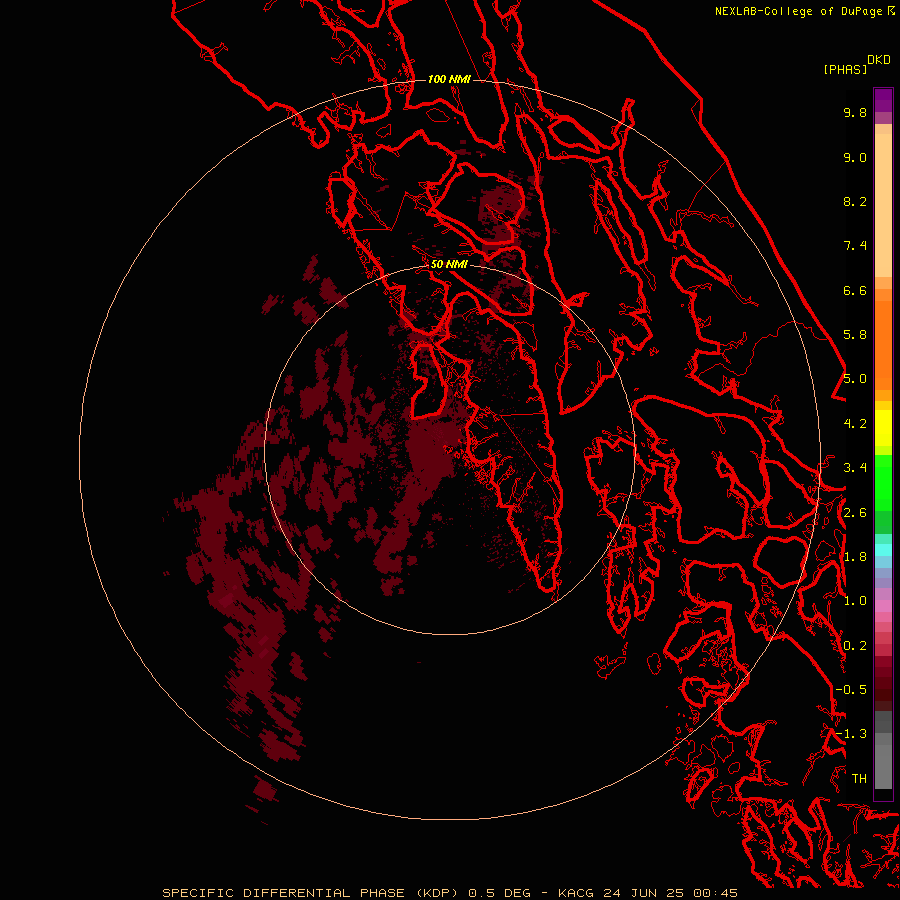This screenshot has width=900, height=900.
Task: Click the 1.0 value on the color scale
Action: tap(855, 601)
